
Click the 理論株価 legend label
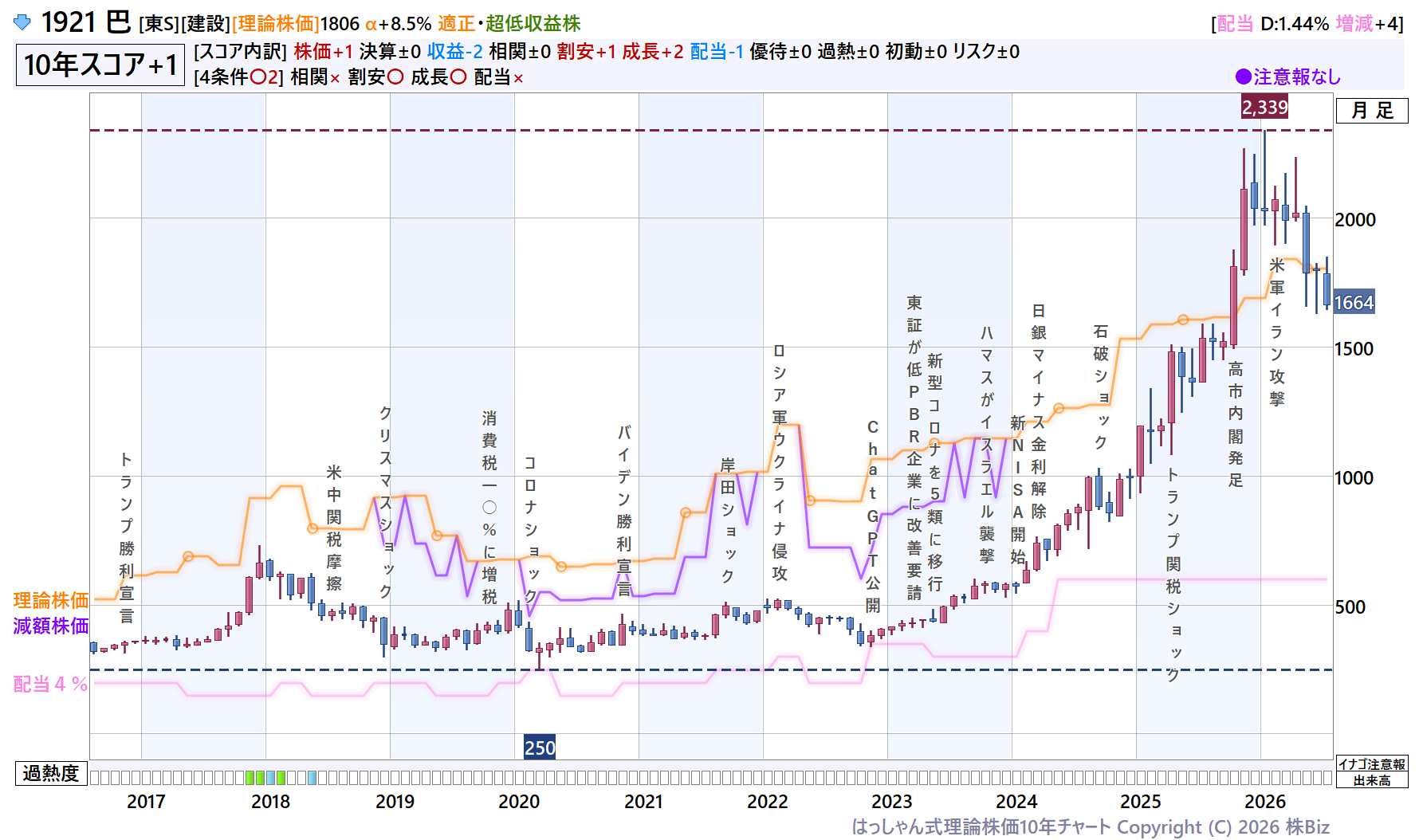[x=51, y=600]
